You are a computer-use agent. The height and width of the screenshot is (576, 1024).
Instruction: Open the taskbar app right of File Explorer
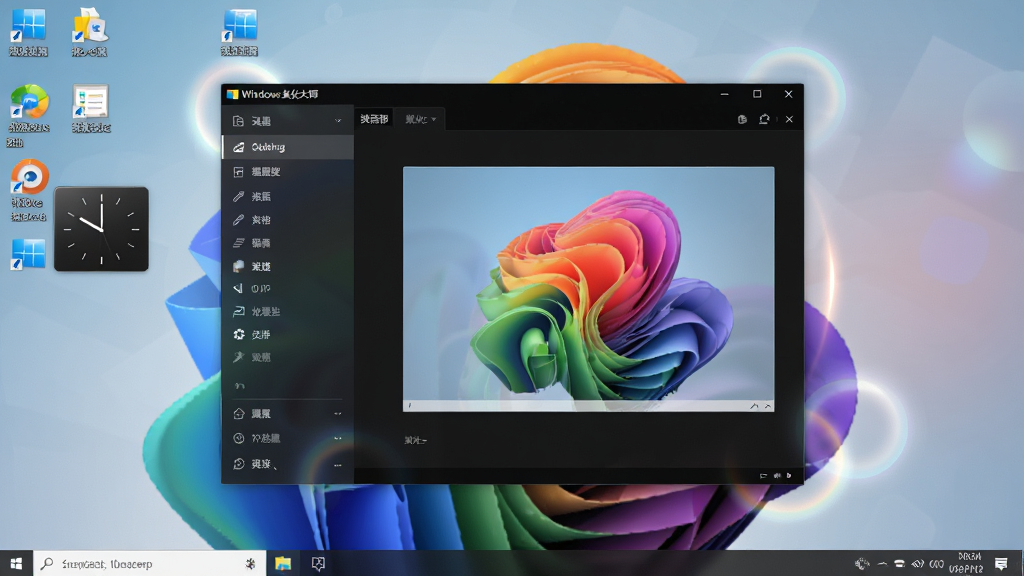[318, 564]
